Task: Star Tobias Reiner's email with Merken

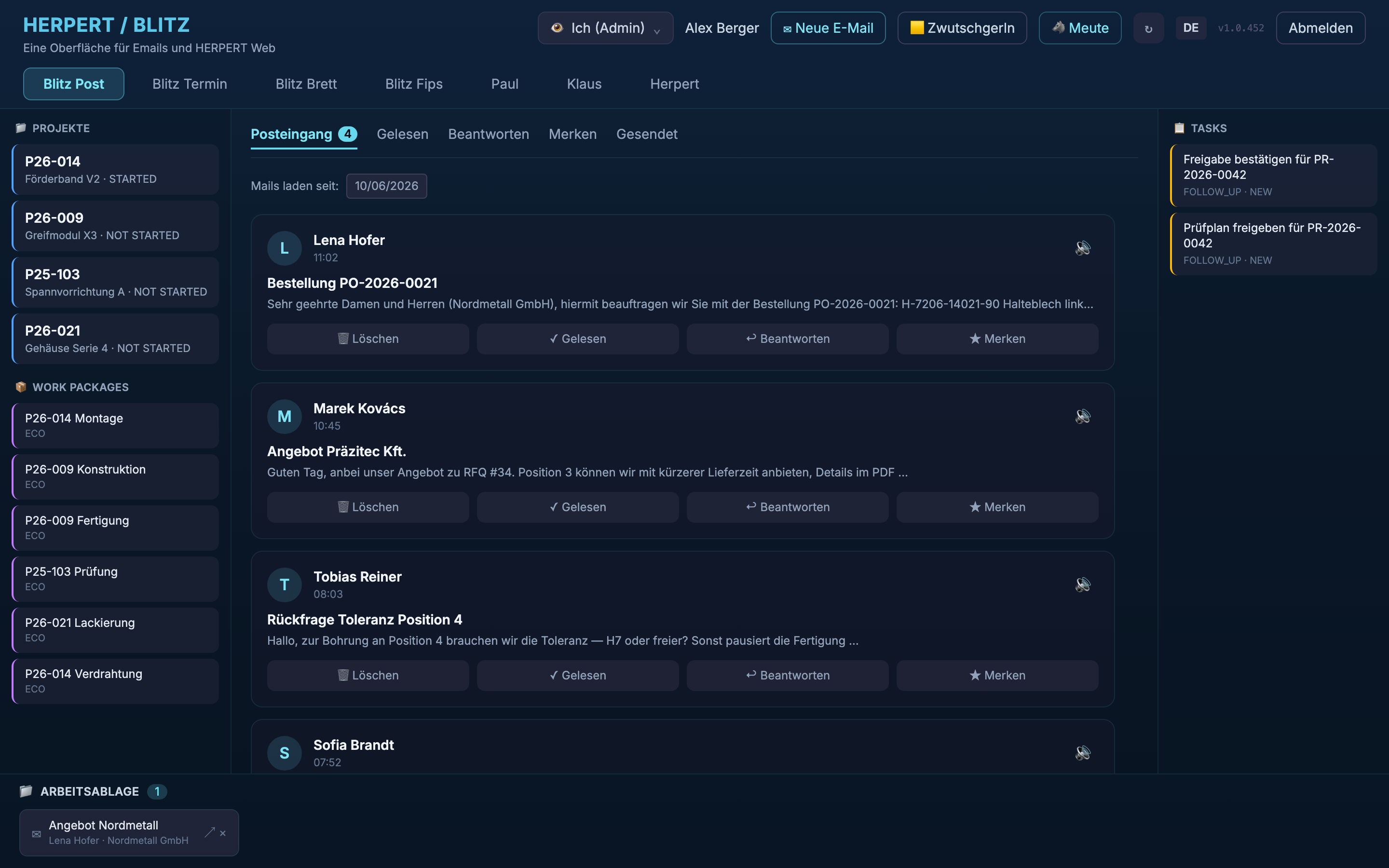Action: pos(997,675)
